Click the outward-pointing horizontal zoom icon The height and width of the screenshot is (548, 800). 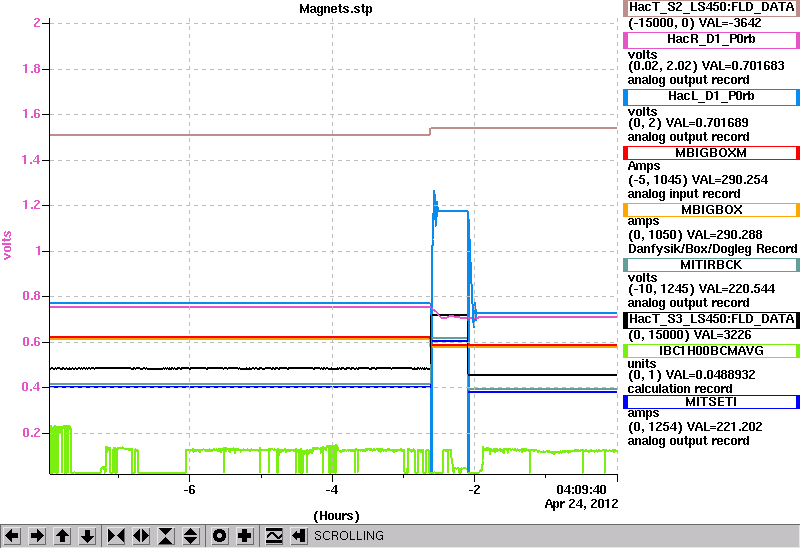point(141,536)
